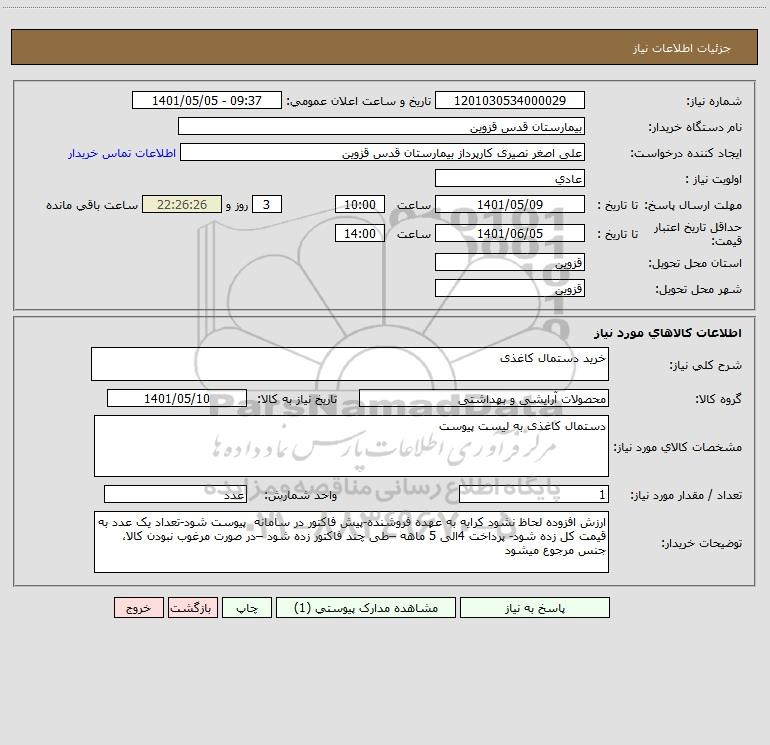Select the شماره نیاز field 1201030534000029
Image resolution: width=770 pixels, height=745 pixels.
point(510,100)
